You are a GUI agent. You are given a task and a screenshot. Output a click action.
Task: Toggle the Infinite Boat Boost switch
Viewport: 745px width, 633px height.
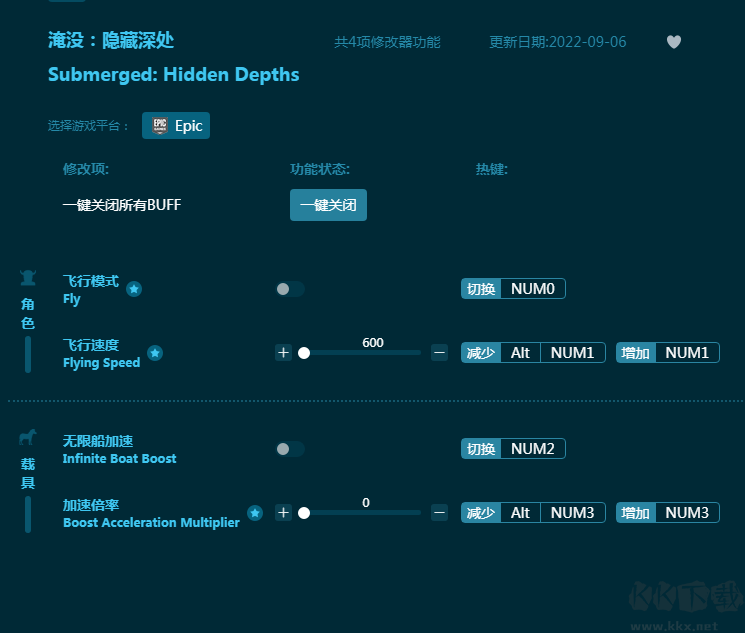[x=290, y=449]
